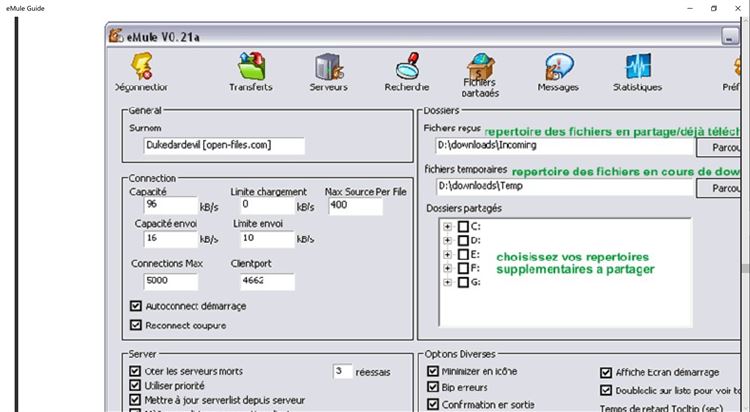Open the Recherche magnifier icon
The image size is (750, 412).
[408, 66]
